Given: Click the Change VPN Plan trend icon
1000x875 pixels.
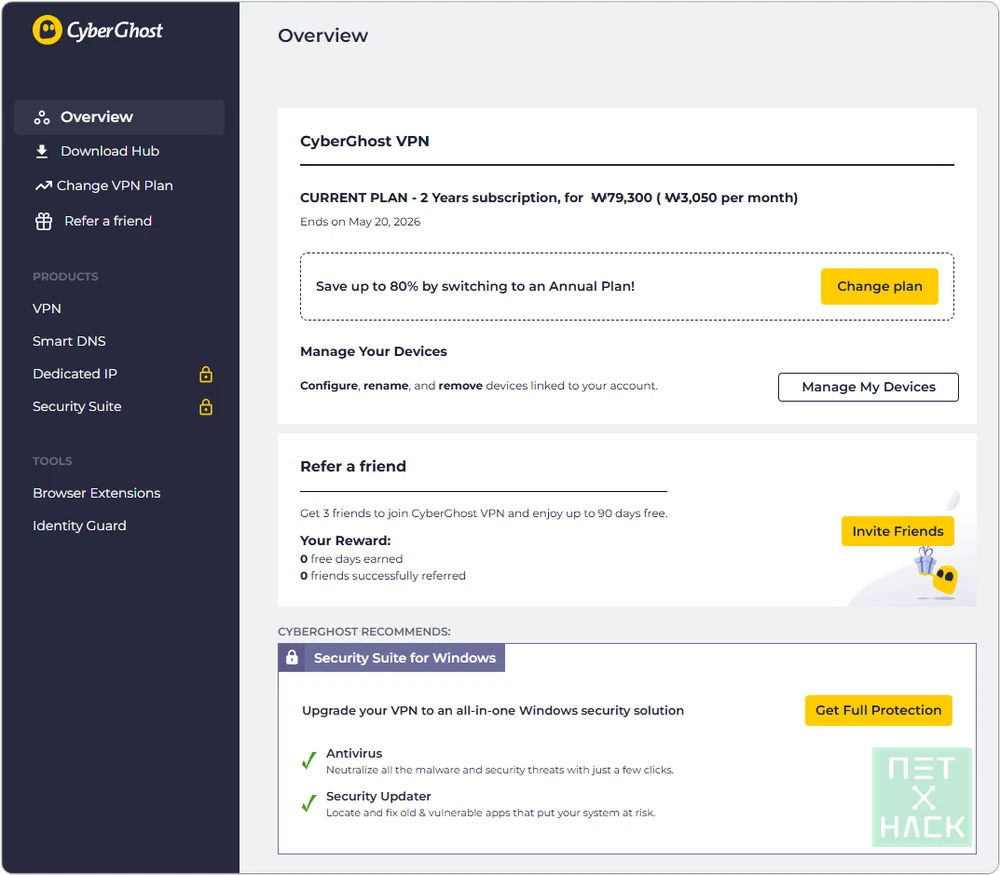Looking at the screenshot, I should point(43,186).
